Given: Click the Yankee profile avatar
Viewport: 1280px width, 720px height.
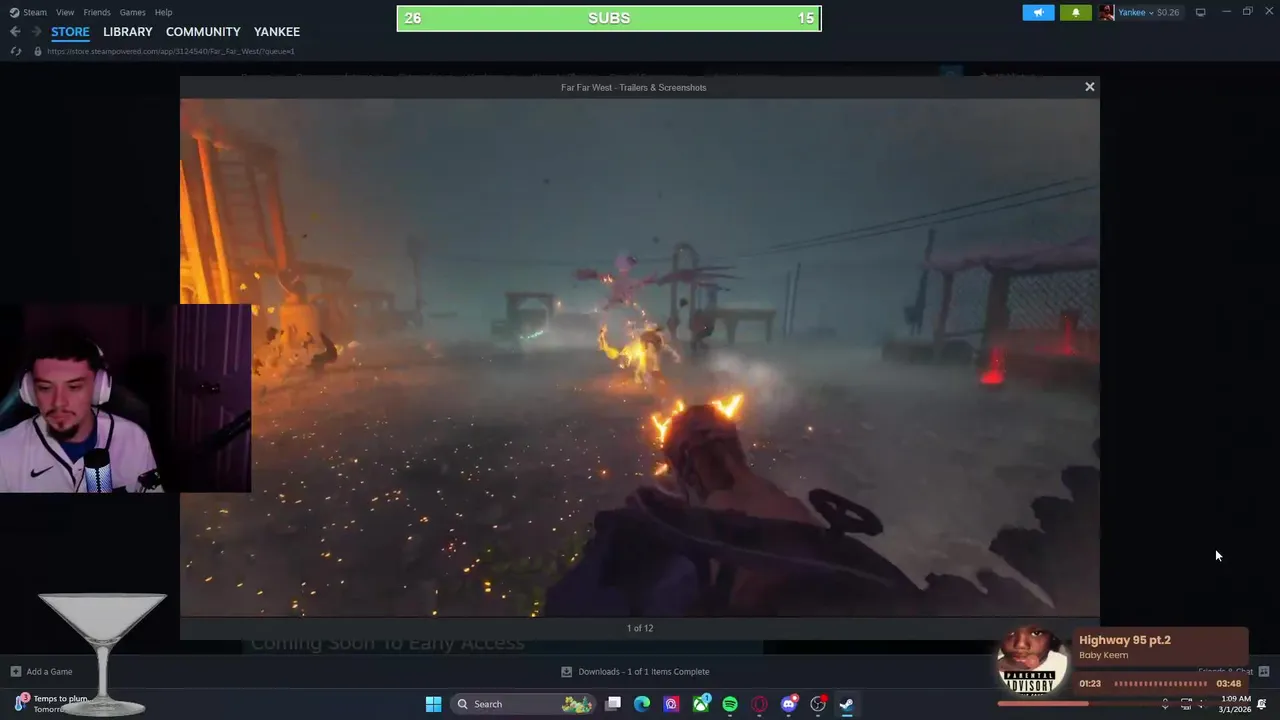Looking at the screenshot, I should [1106, 12].
